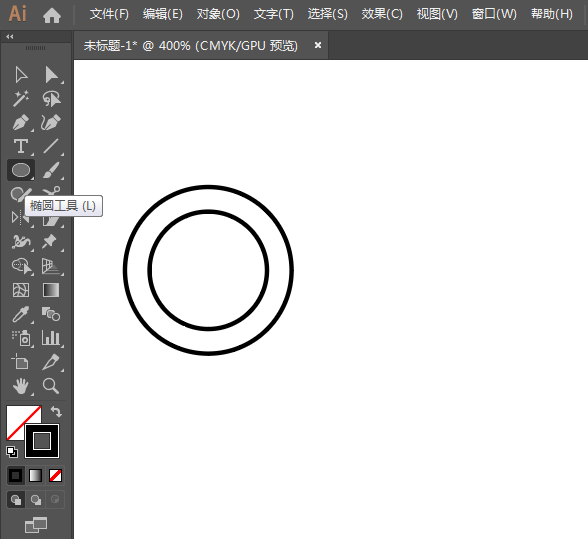The width and height of the screenshot is (588, 539).
Task: Enable Draw Behind mode
Action: [x=36, y=500]
